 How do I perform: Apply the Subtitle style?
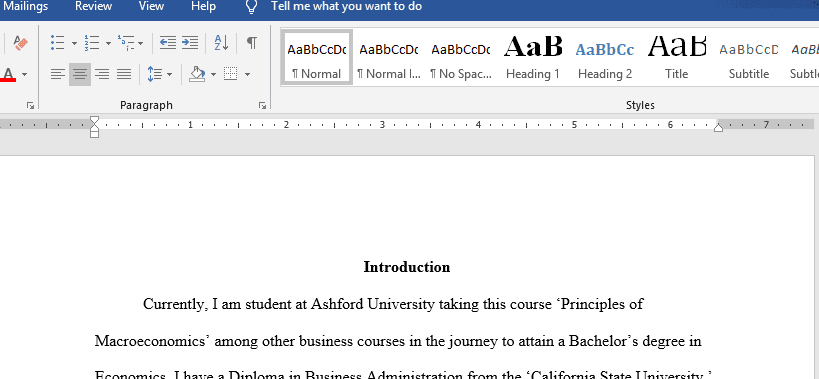(x=749, y=57)
